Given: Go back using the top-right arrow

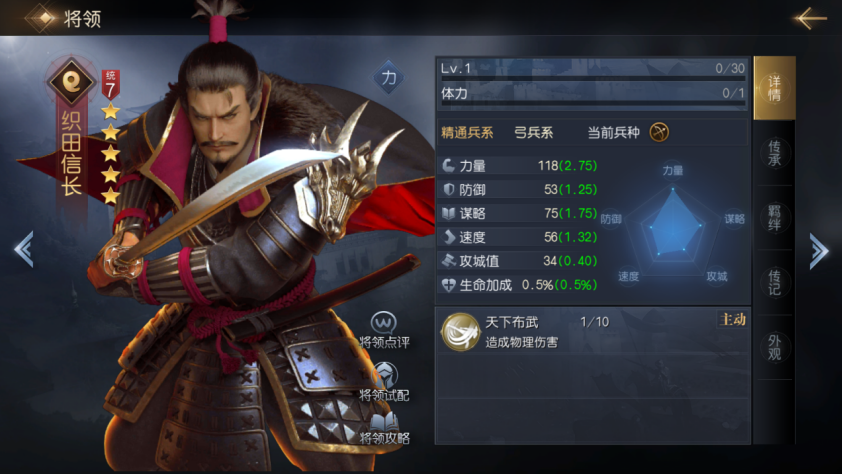Looking at the screenshot, I should 810,18.
